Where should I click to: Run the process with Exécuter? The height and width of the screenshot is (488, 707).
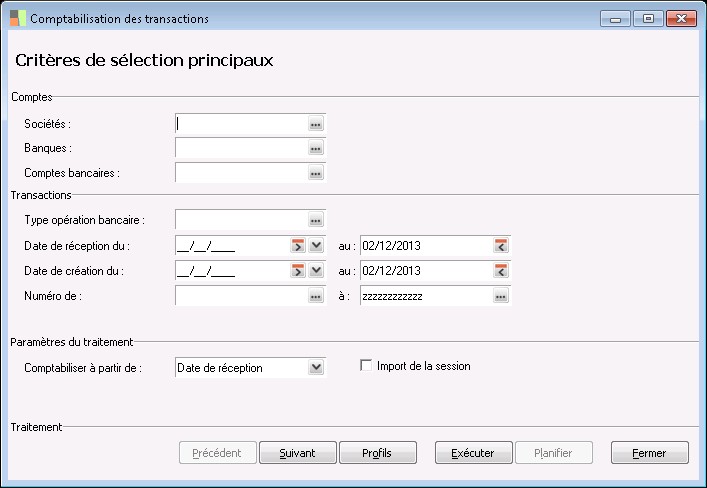coord(473,453)
